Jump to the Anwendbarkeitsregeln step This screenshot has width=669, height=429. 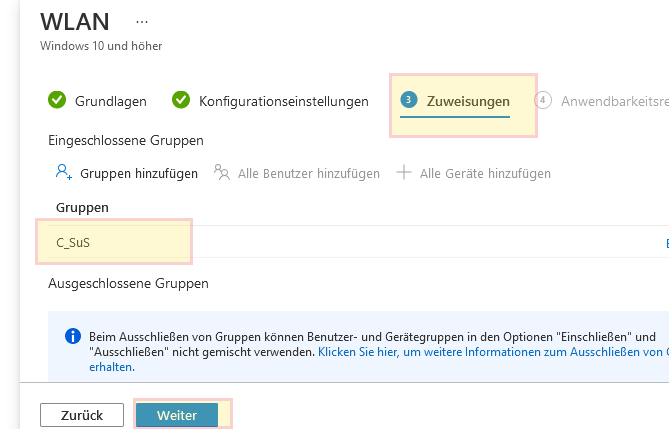tap(614, 101)
